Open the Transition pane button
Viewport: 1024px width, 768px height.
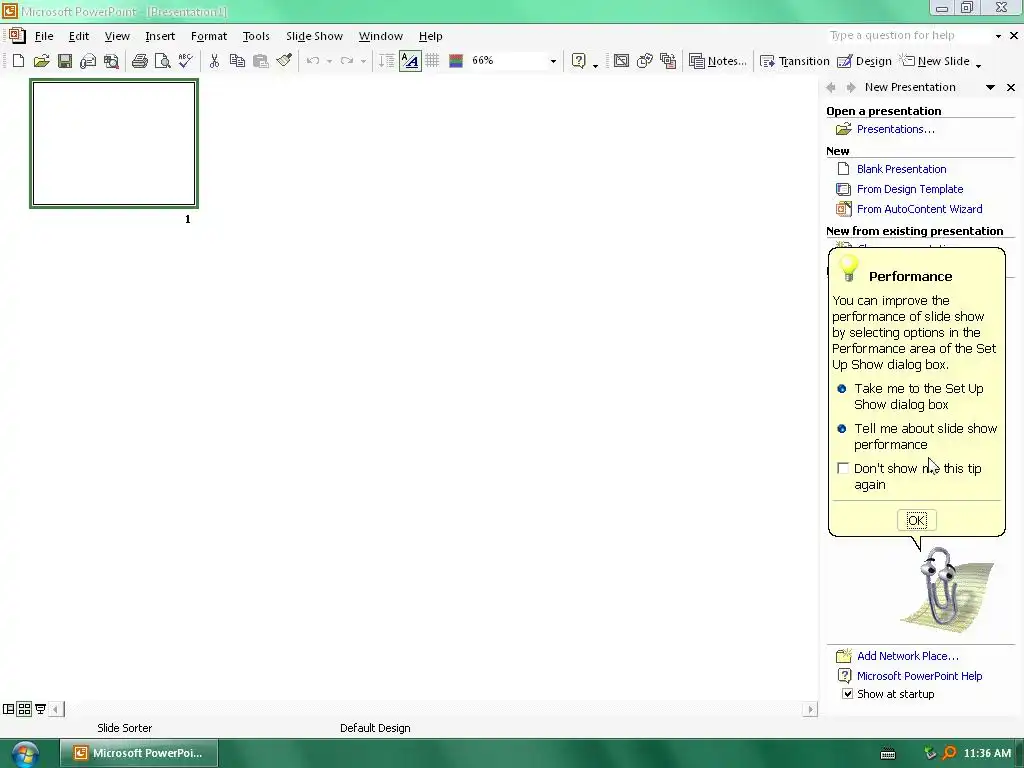point(794,61)
